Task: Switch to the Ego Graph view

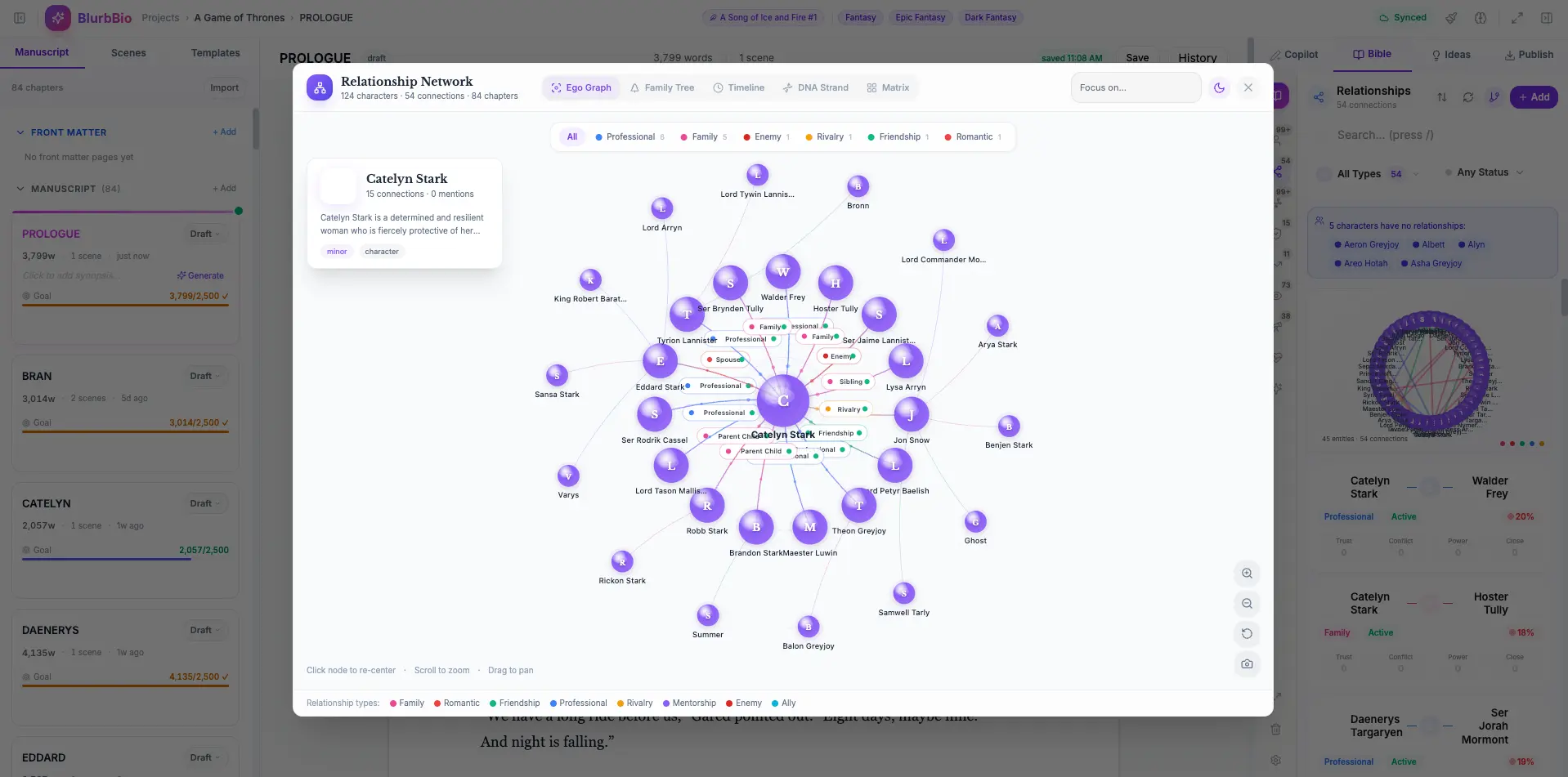Action: (581, 87)
